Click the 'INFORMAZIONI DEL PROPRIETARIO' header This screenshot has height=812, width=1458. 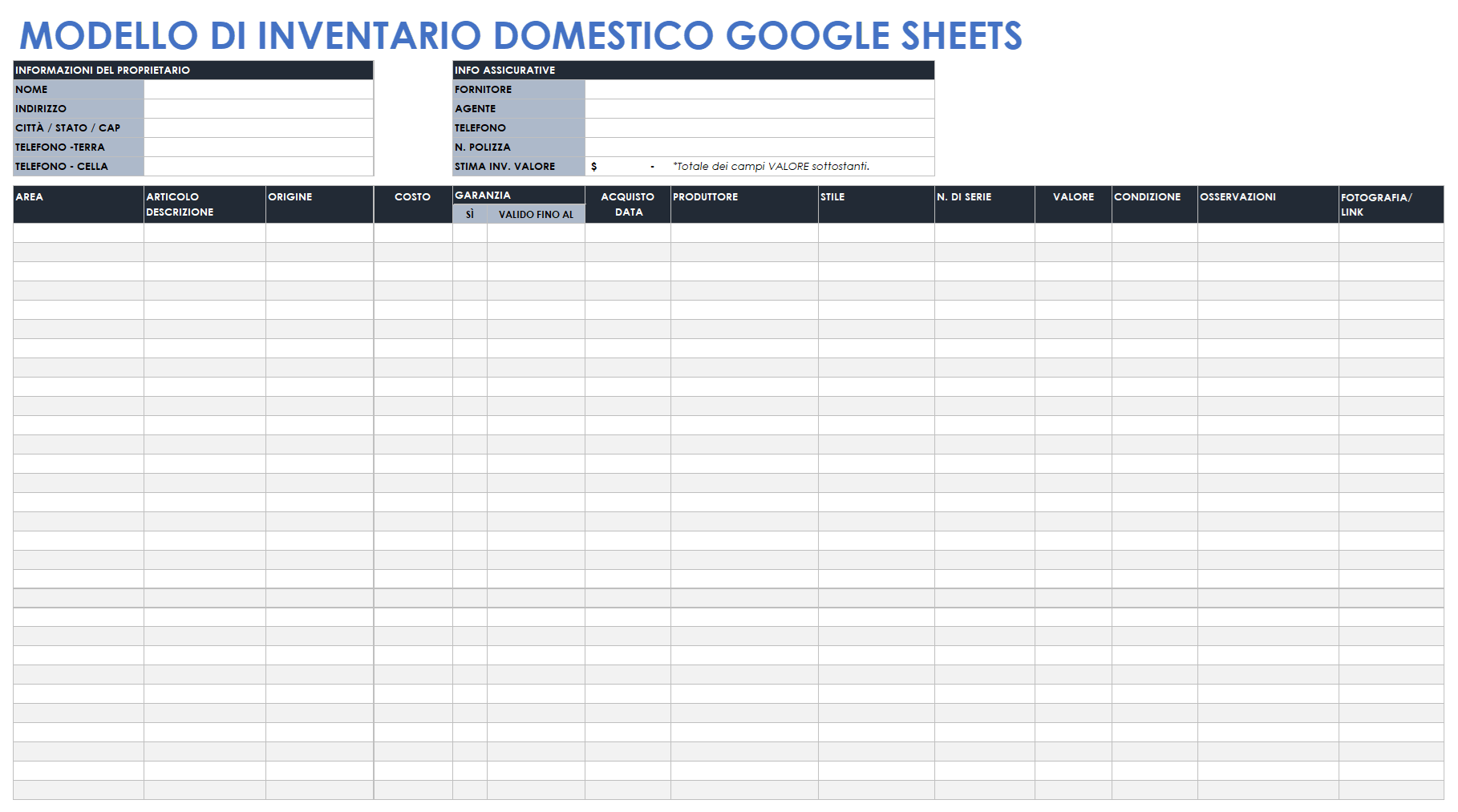[x=193, y=71]
